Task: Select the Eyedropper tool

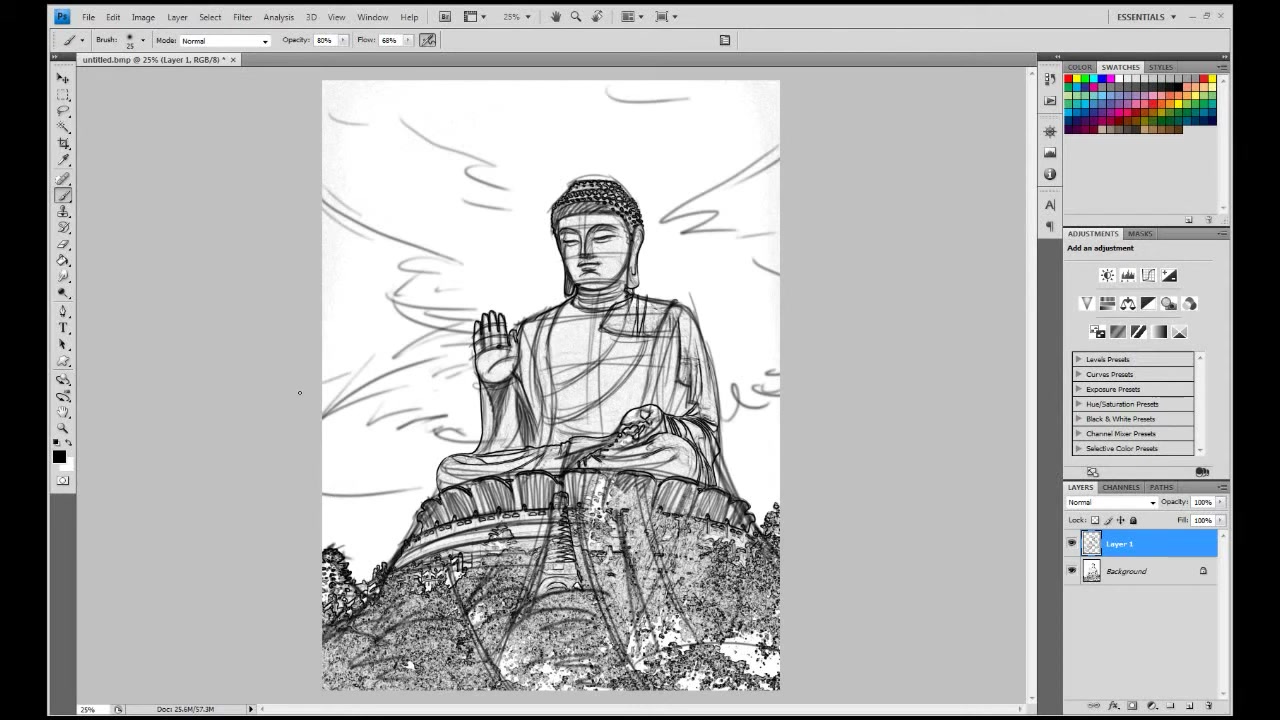Action: tap(63, 160)
